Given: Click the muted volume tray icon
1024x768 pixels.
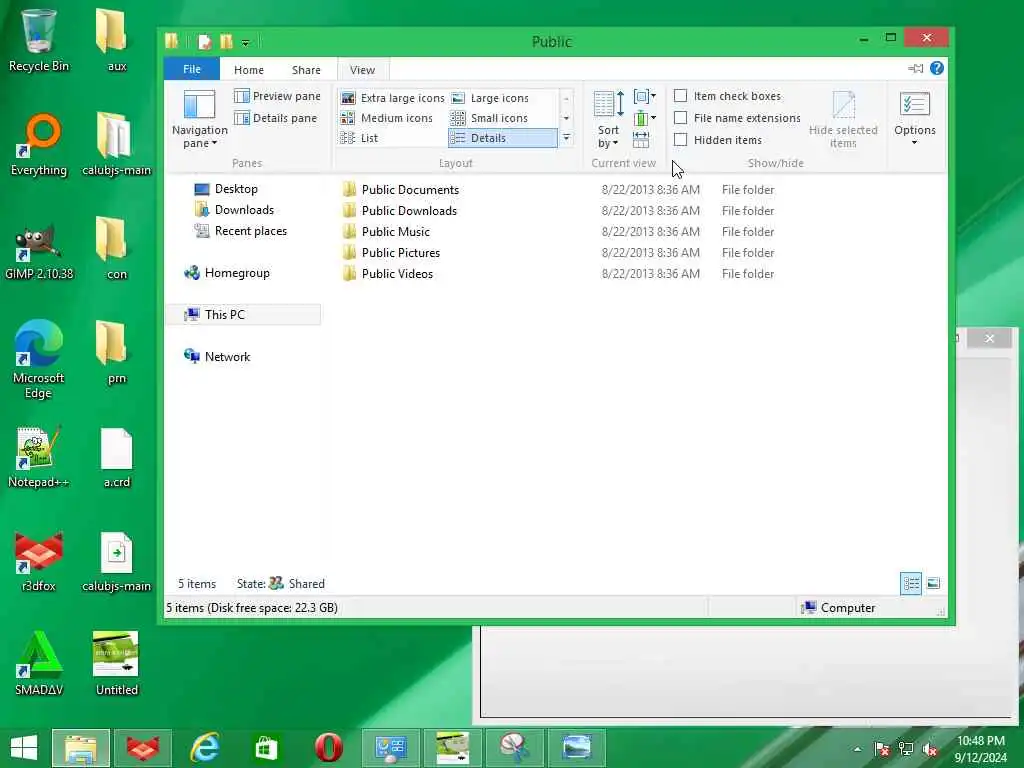Looking at the screenshot, I should click(x=929, y=749).
